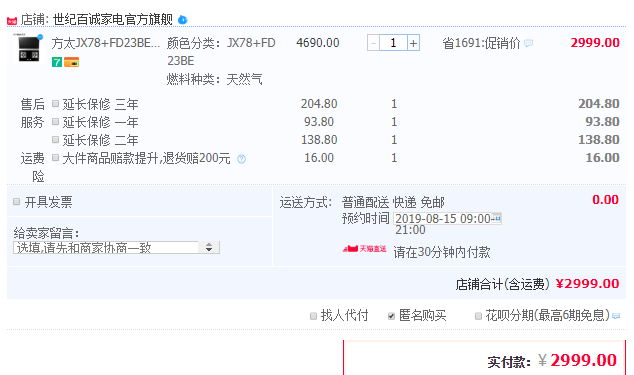
Task: Click the 天猫直送 logo
Action: [x=364, y=249]
